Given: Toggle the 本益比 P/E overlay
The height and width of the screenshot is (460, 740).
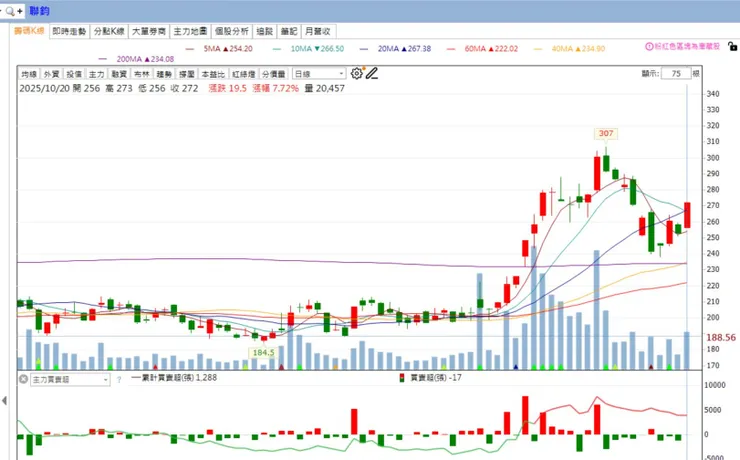Looking at the screenshot, I should pos(213,74).
